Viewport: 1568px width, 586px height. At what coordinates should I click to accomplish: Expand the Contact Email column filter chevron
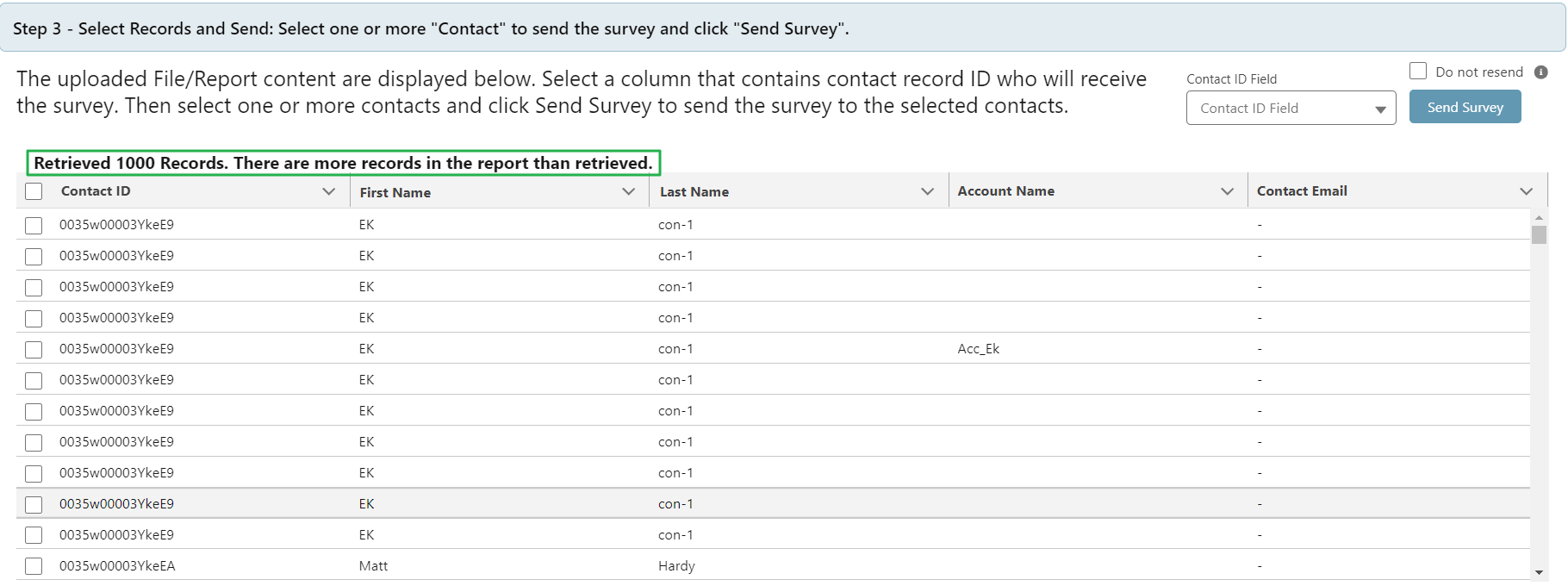click(x=1526, y=191)
